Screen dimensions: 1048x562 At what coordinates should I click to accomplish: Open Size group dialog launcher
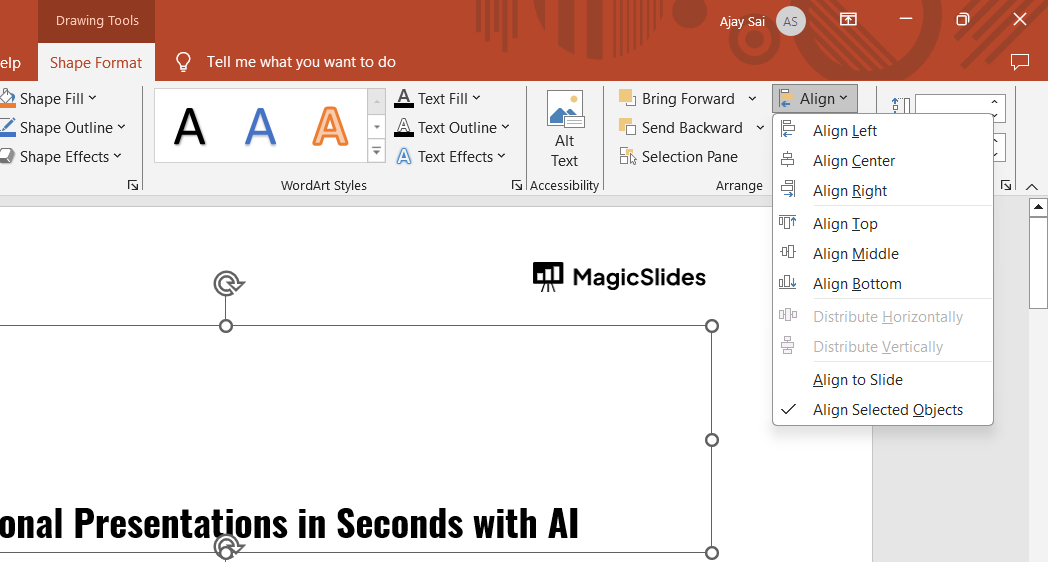1006,185
